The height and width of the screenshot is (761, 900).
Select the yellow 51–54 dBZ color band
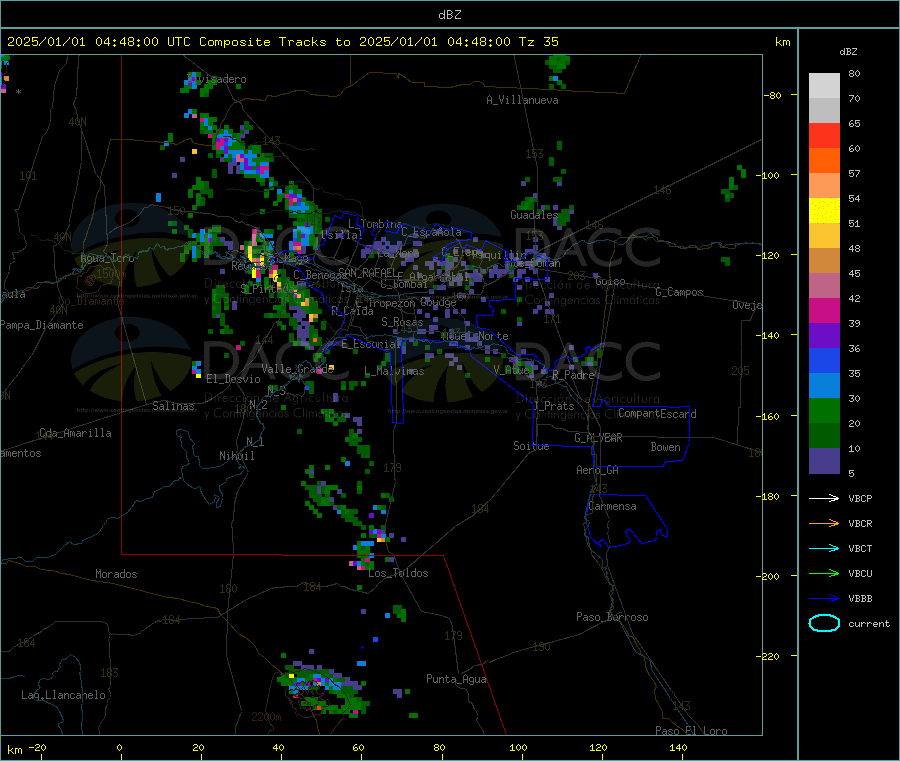(824, 211)
